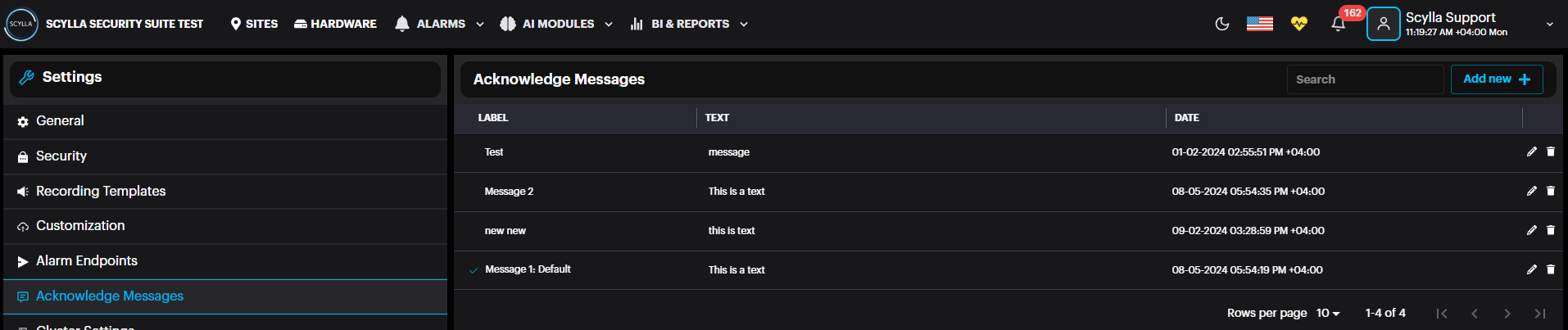Screen dimensions: 1568x330
Task: Delete the Message 2 row
Action: pyautogui.click(x=1551, y=191)
